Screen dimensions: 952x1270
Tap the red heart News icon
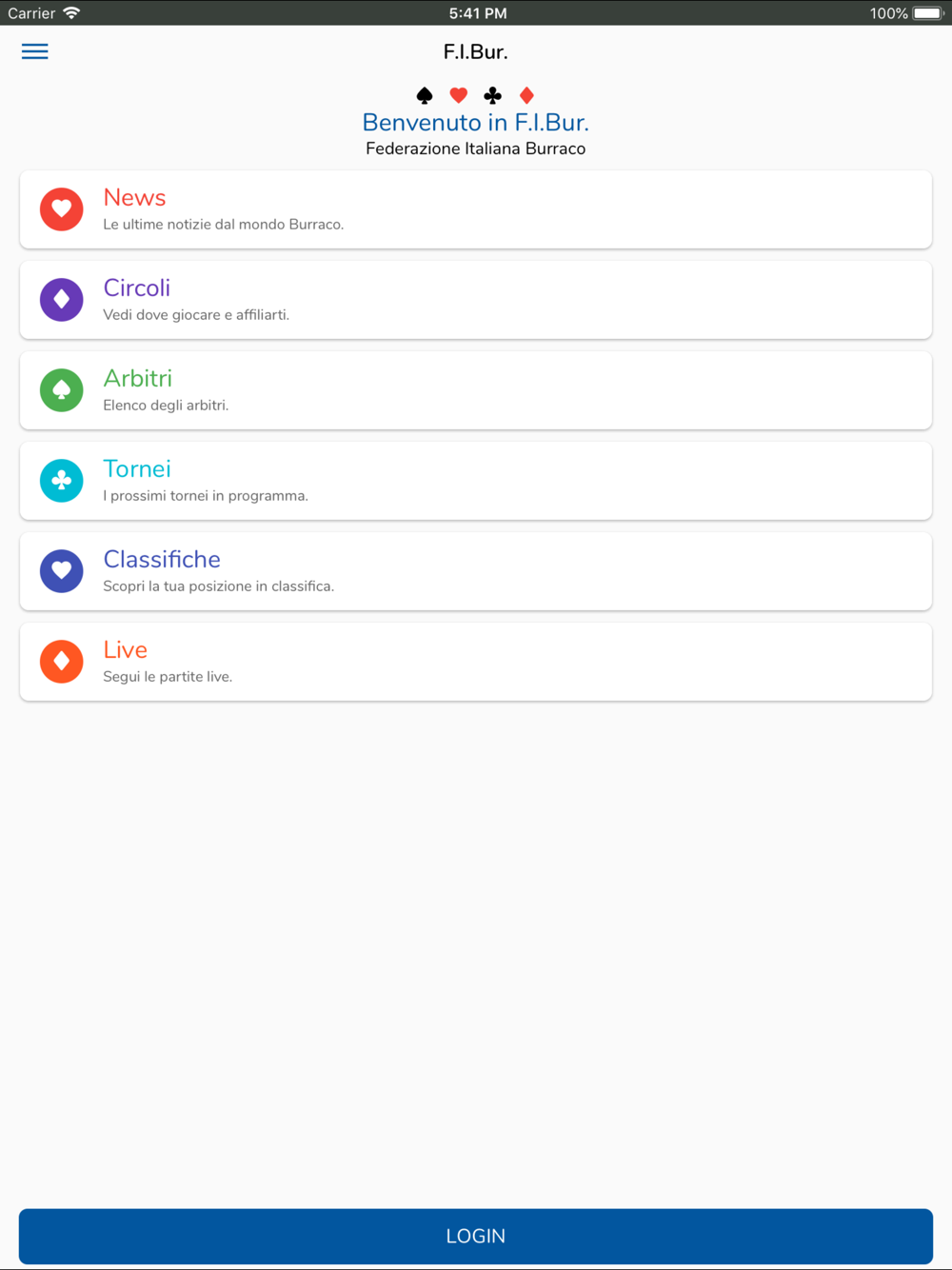click(62, 209)
